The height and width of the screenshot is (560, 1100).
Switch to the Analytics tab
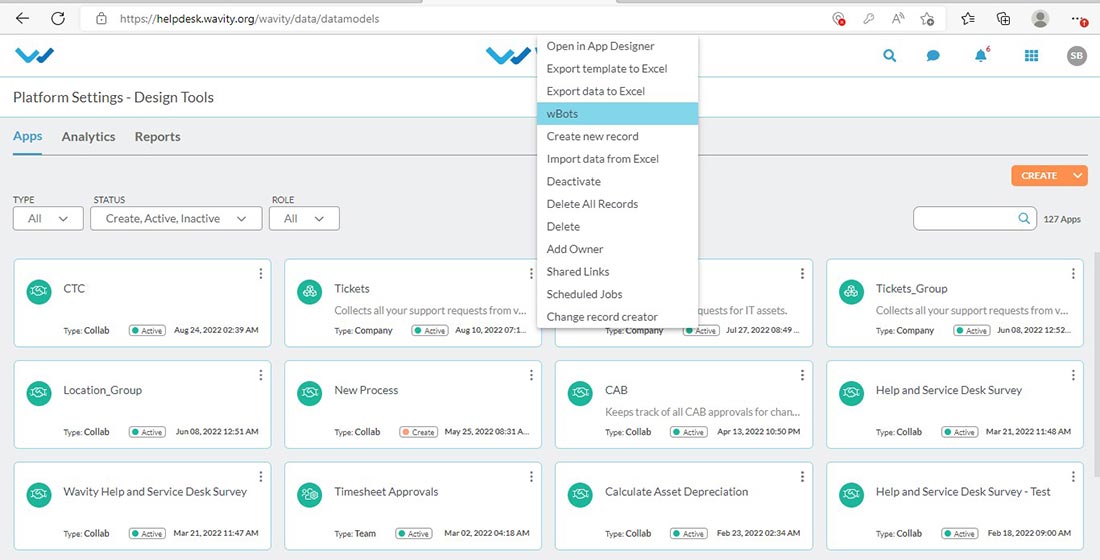88,137
